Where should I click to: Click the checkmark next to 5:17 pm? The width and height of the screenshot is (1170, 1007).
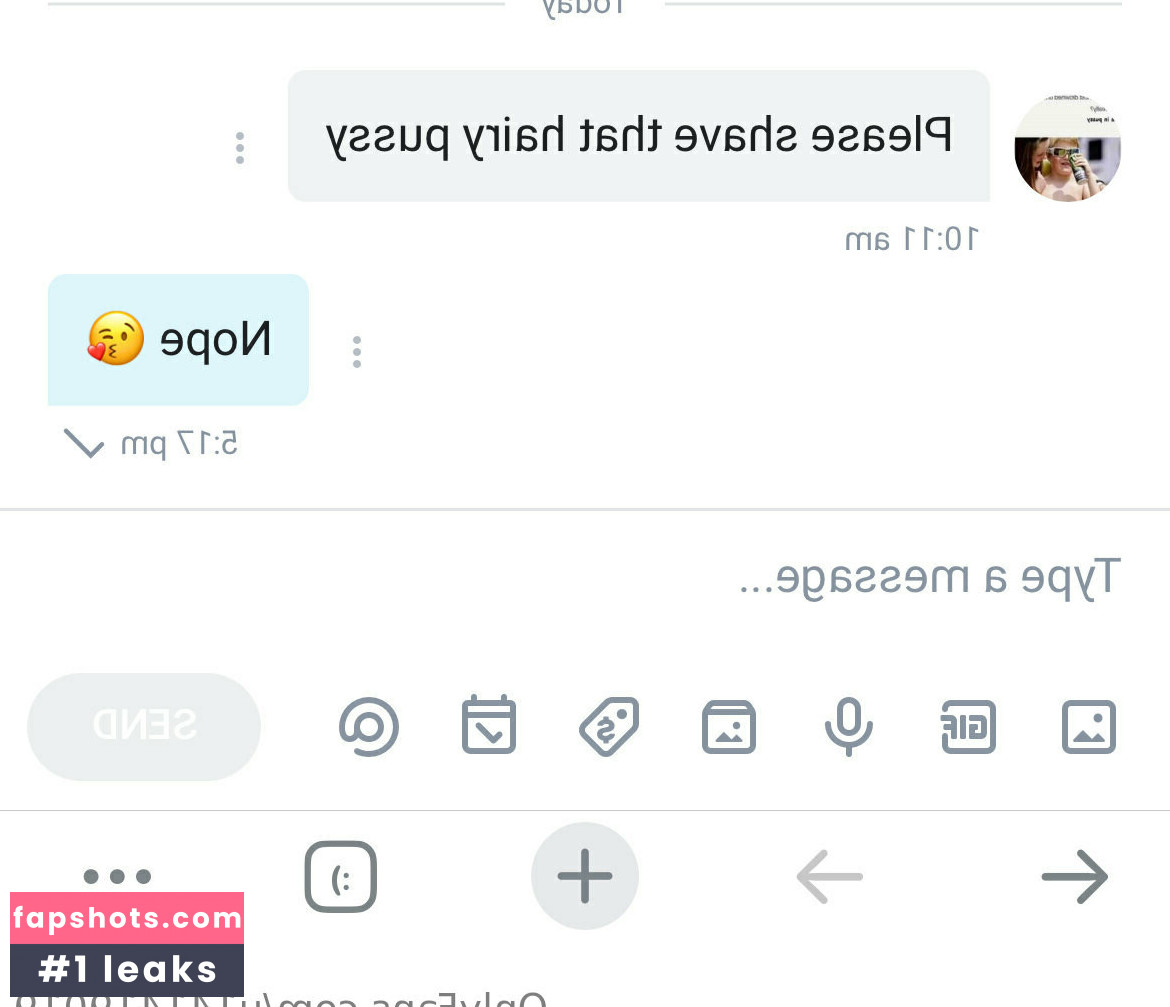tap(84, 443)
